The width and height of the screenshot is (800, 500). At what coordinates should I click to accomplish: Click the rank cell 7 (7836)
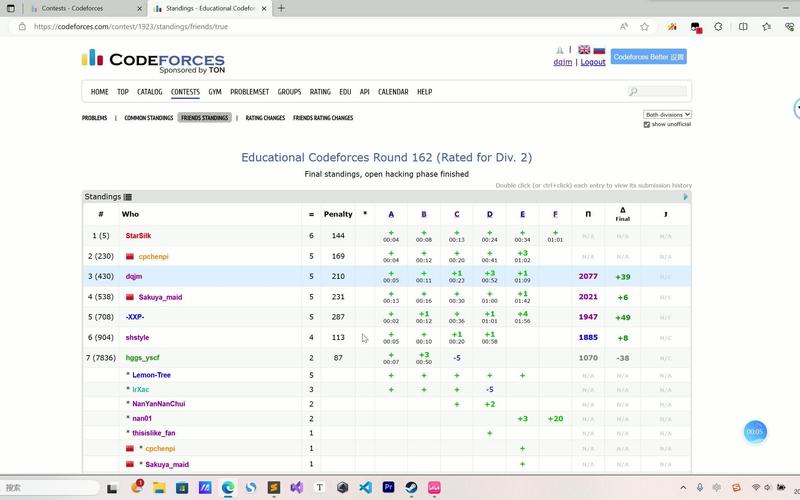101,358
